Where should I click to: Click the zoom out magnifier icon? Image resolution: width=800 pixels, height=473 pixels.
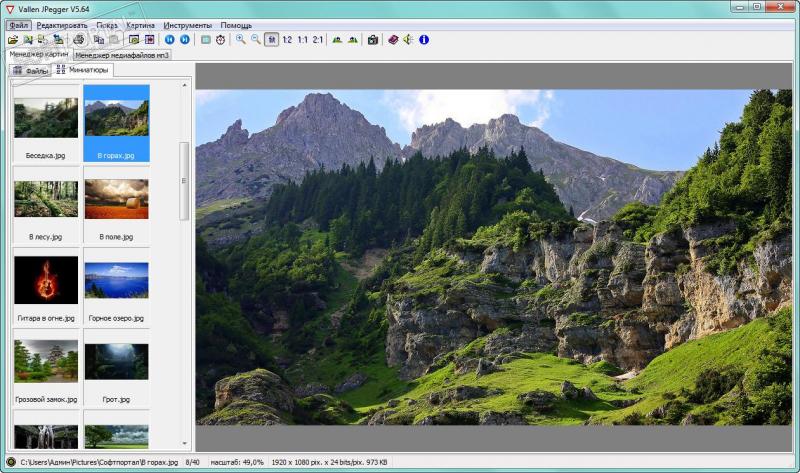[256, 40]
